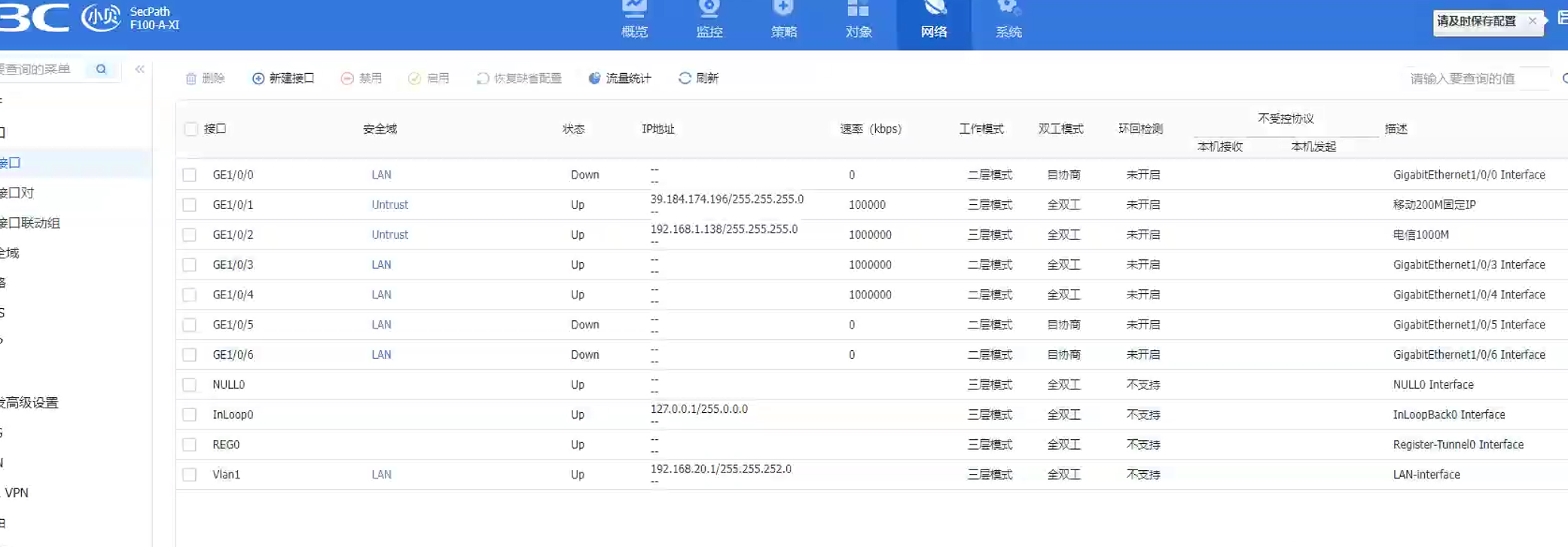The height and width of the screenshot is (547, 1568).
Task: Open 接口联动组 in the sidebar
Action: click(30, 223)
